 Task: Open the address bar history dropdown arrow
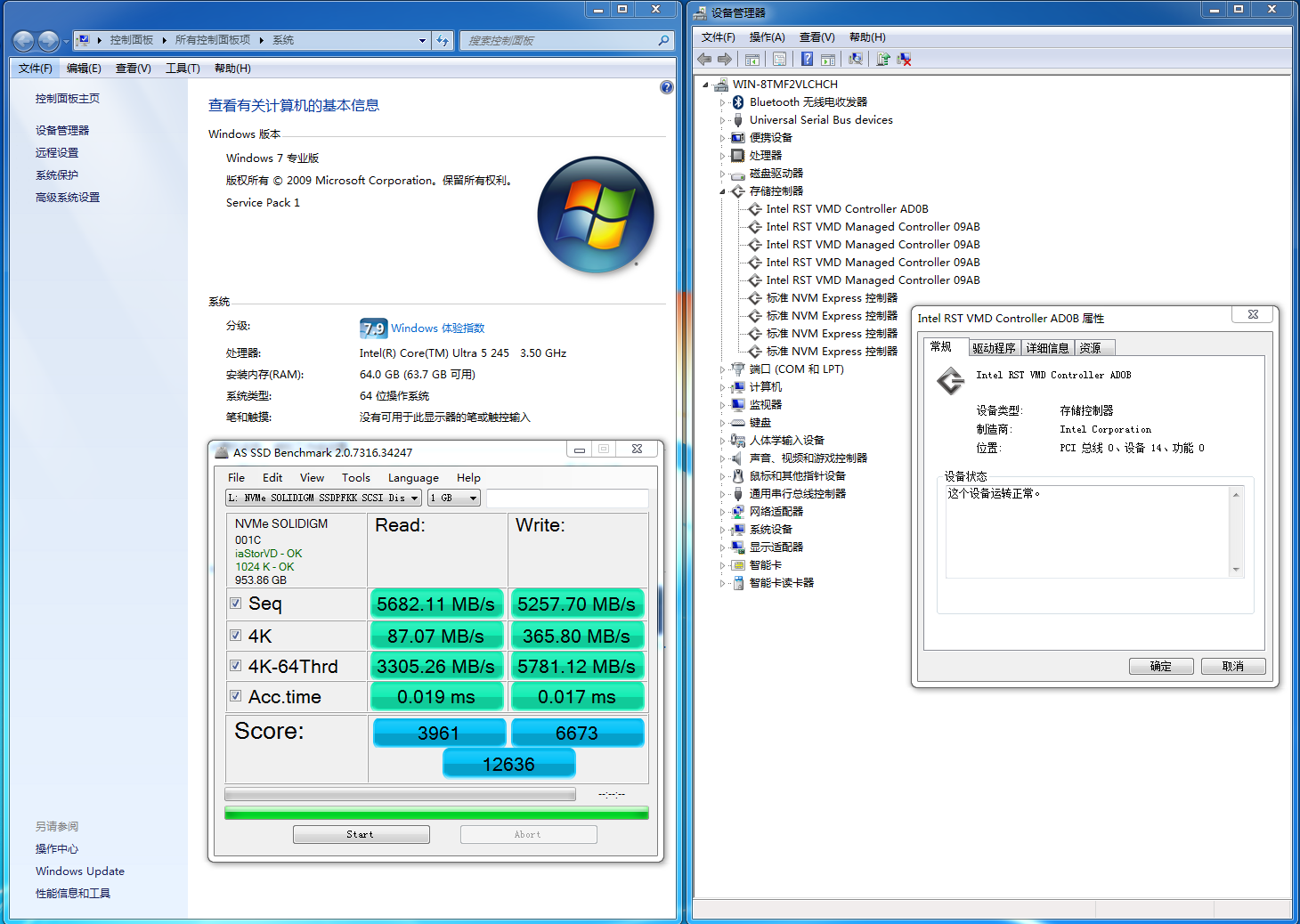click(422, 40)
